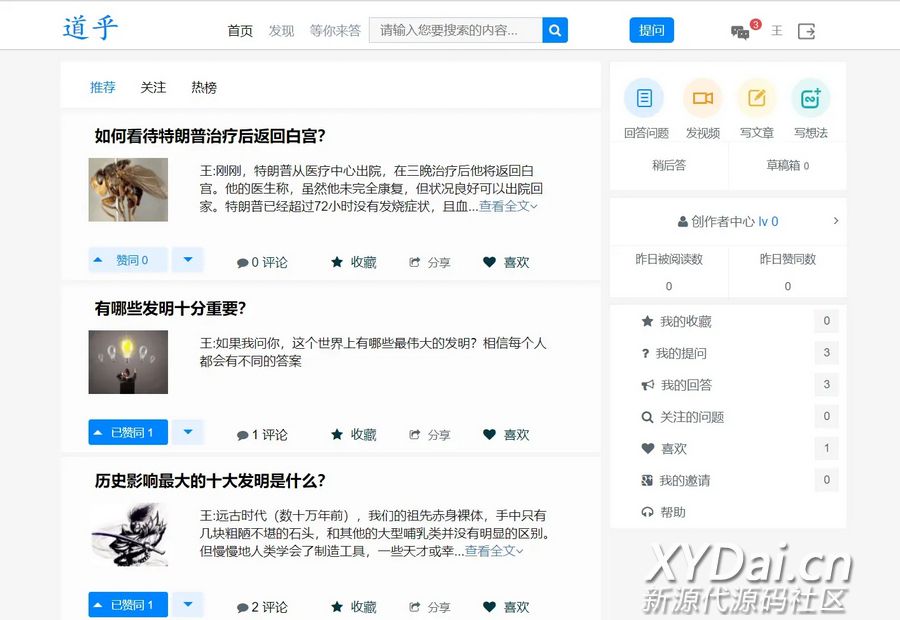900x620 pixels.
Task: Expand 查看全文 on the Trump question
Action: [x=508, y=206]
